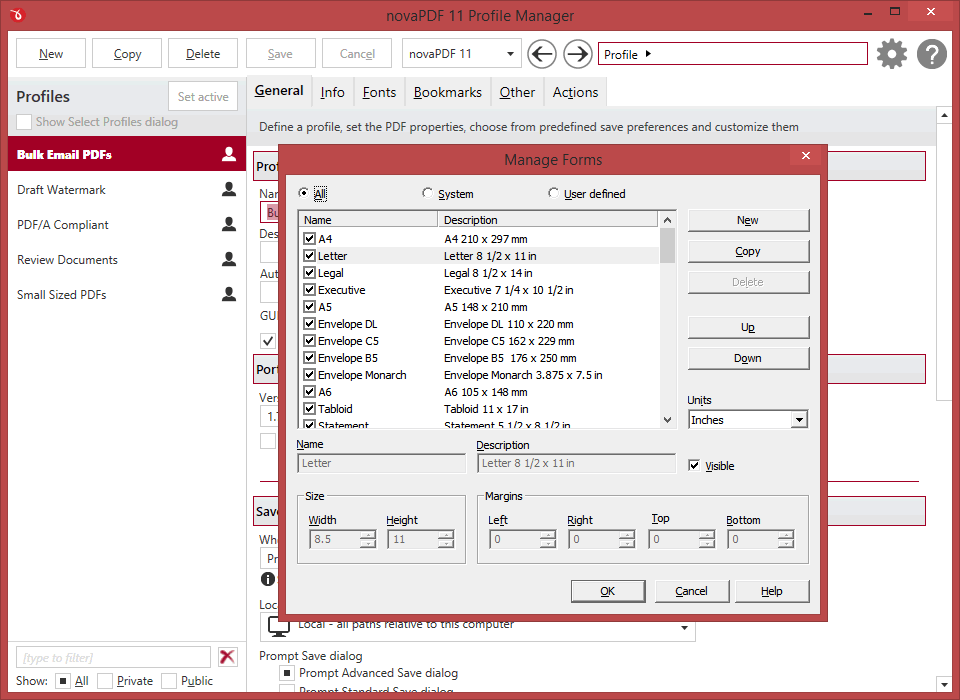This screenshot has width=960, height=700.
Task: Toggle the Executive form checkbox
Action: (309, 290)
